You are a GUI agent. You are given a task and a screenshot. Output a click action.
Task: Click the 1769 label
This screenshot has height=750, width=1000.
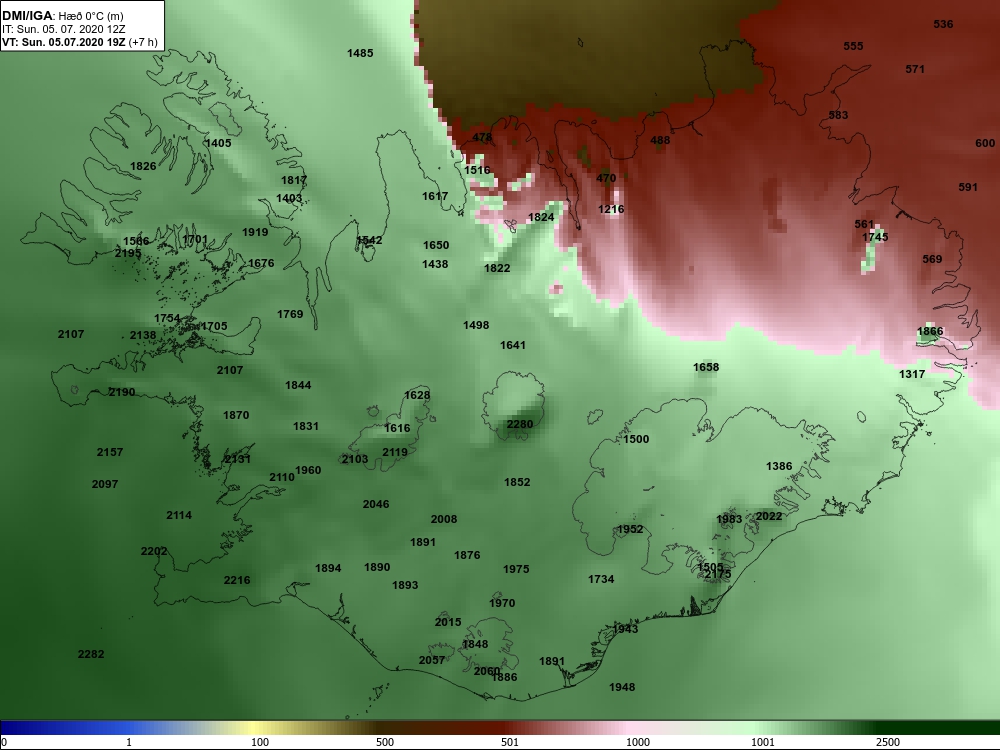(290, 314)
